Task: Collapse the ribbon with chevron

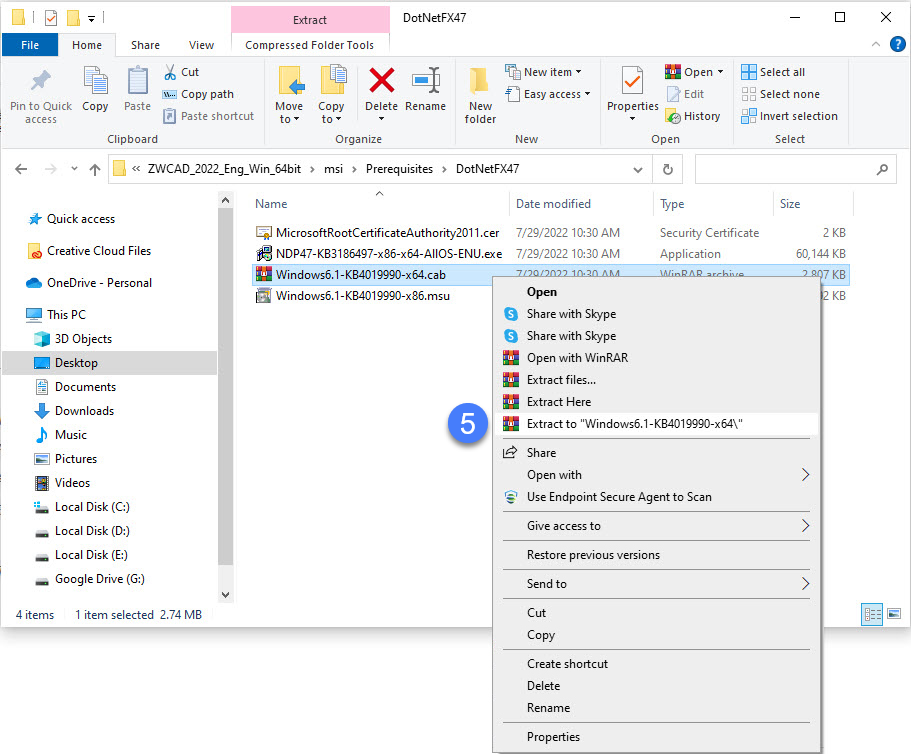Action: tap(876, 44)
